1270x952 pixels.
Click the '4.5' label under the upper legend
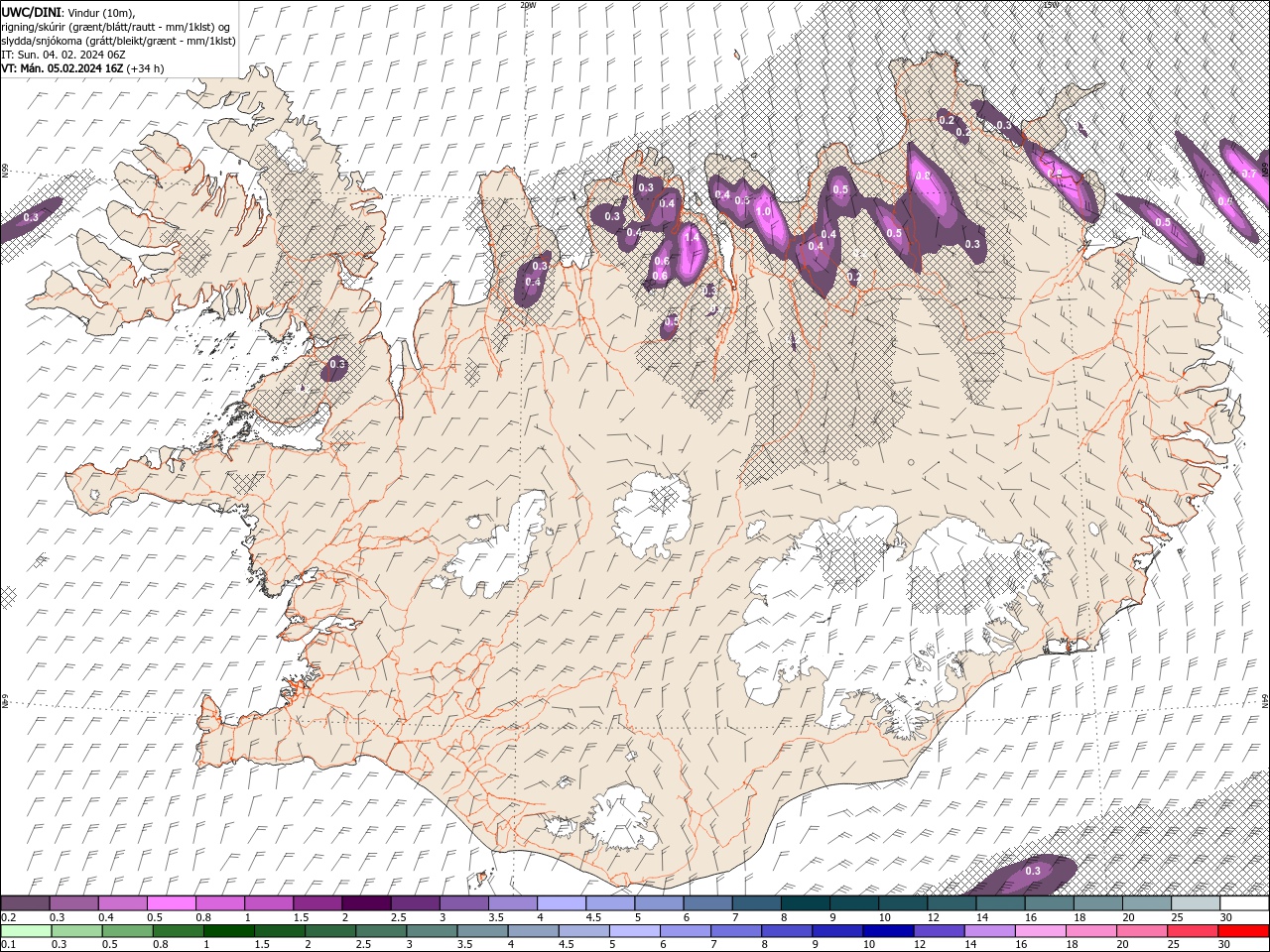pos(593,917)
